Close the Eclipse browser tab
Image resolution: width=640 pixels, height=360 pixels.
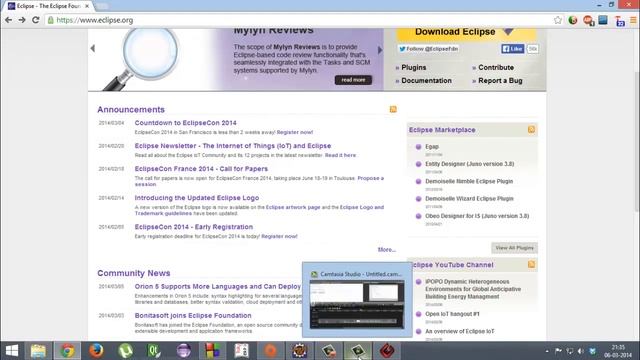point(87,6)
